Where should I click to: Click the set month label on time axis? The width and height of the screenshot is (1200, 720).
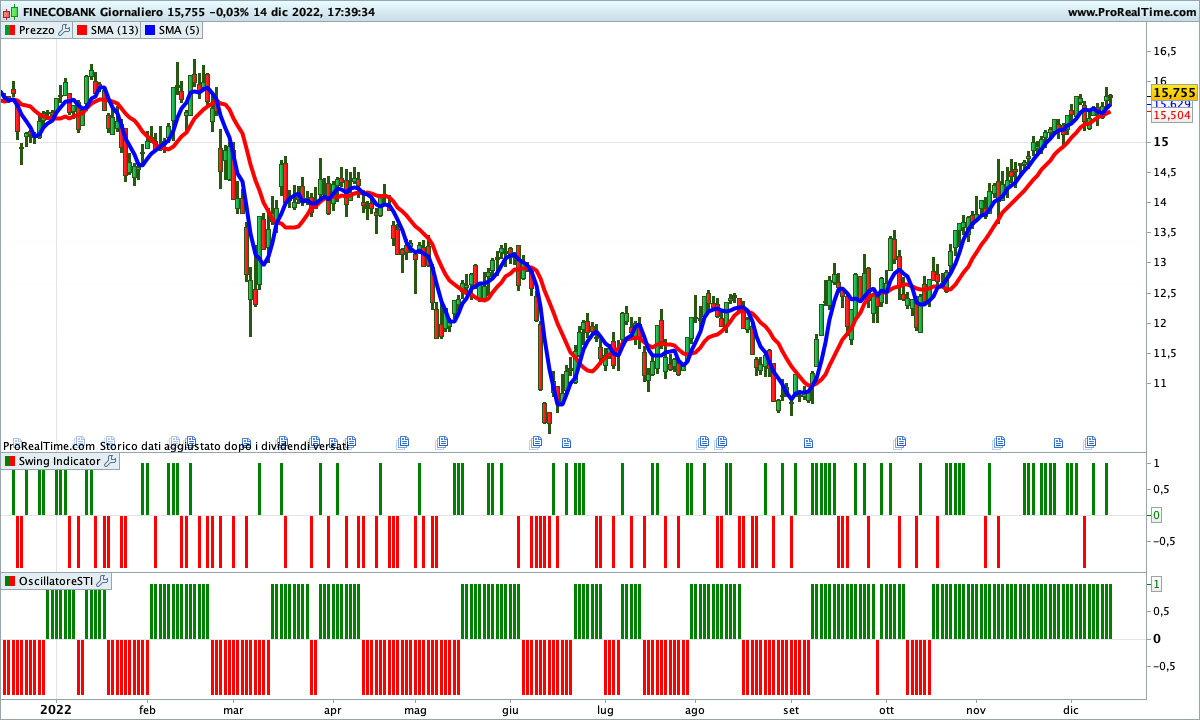(791, 709)
